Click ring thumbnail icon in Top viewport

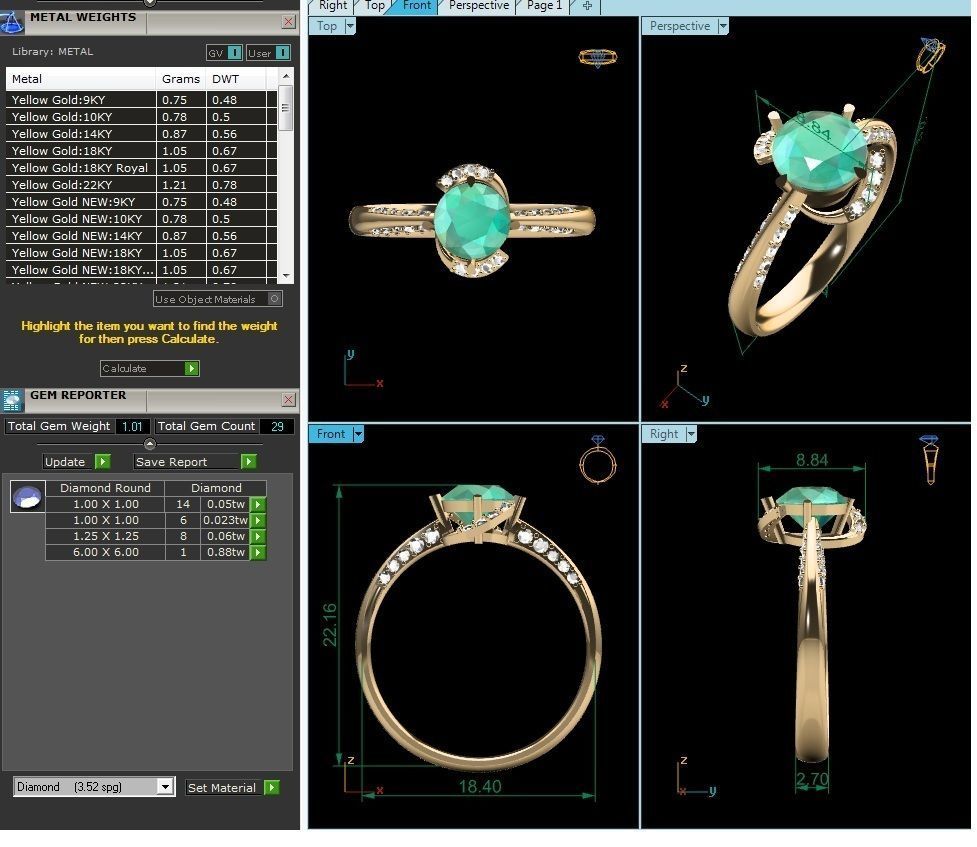click(598, 58)
